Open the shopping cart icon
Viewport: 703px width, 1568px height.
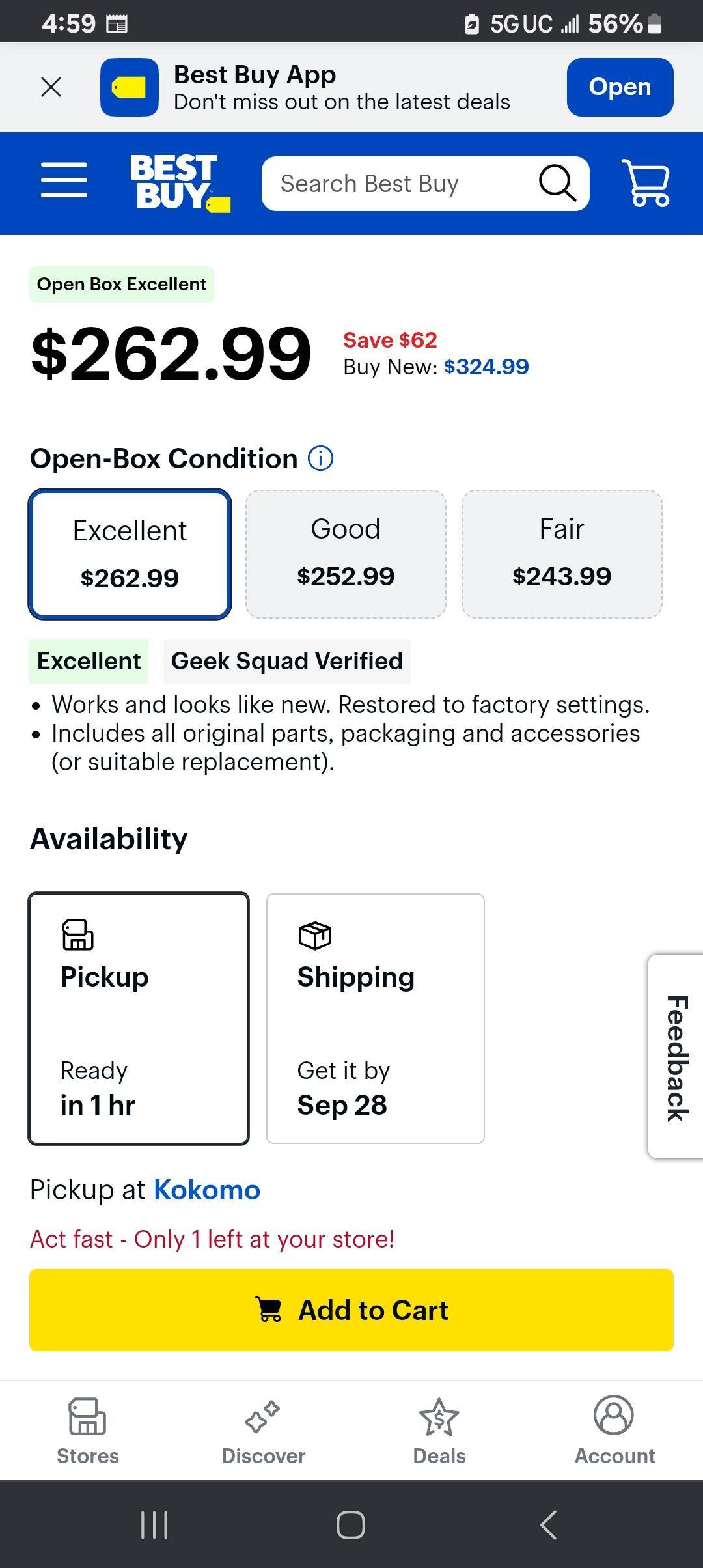(x=645, y=183)
